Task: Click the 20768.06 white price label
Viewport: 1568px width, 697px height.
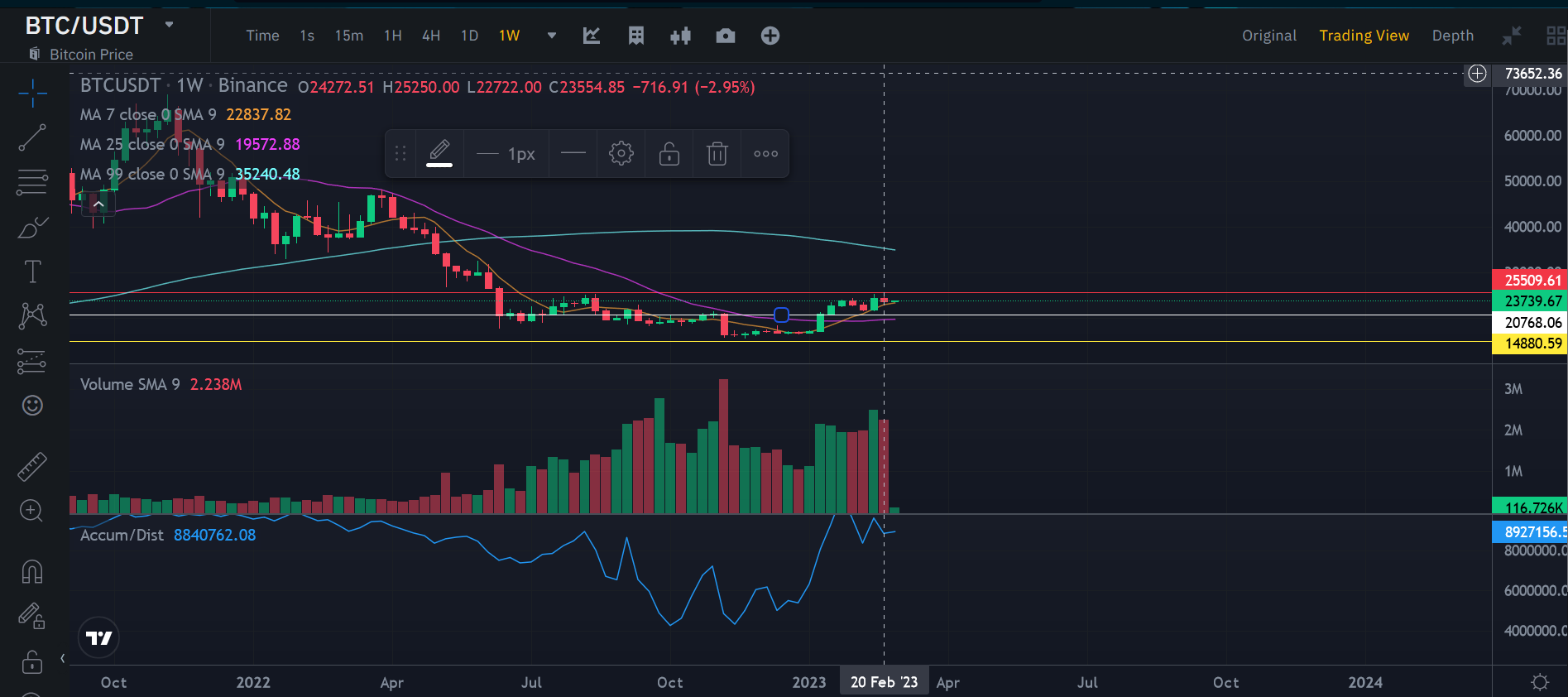Action: pyautogui.click(x=1530, y=323)
